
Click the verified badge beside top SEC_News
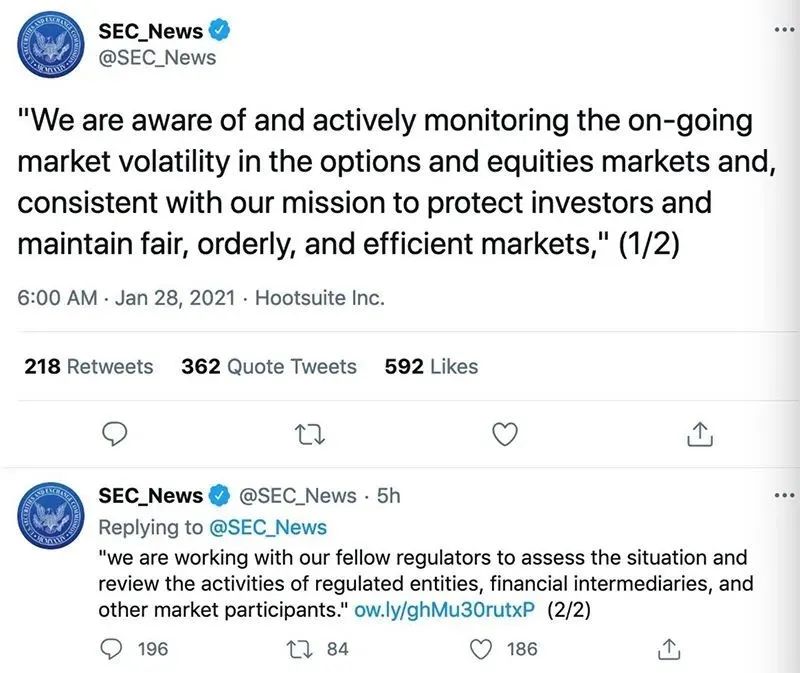(x=220, y=30)
